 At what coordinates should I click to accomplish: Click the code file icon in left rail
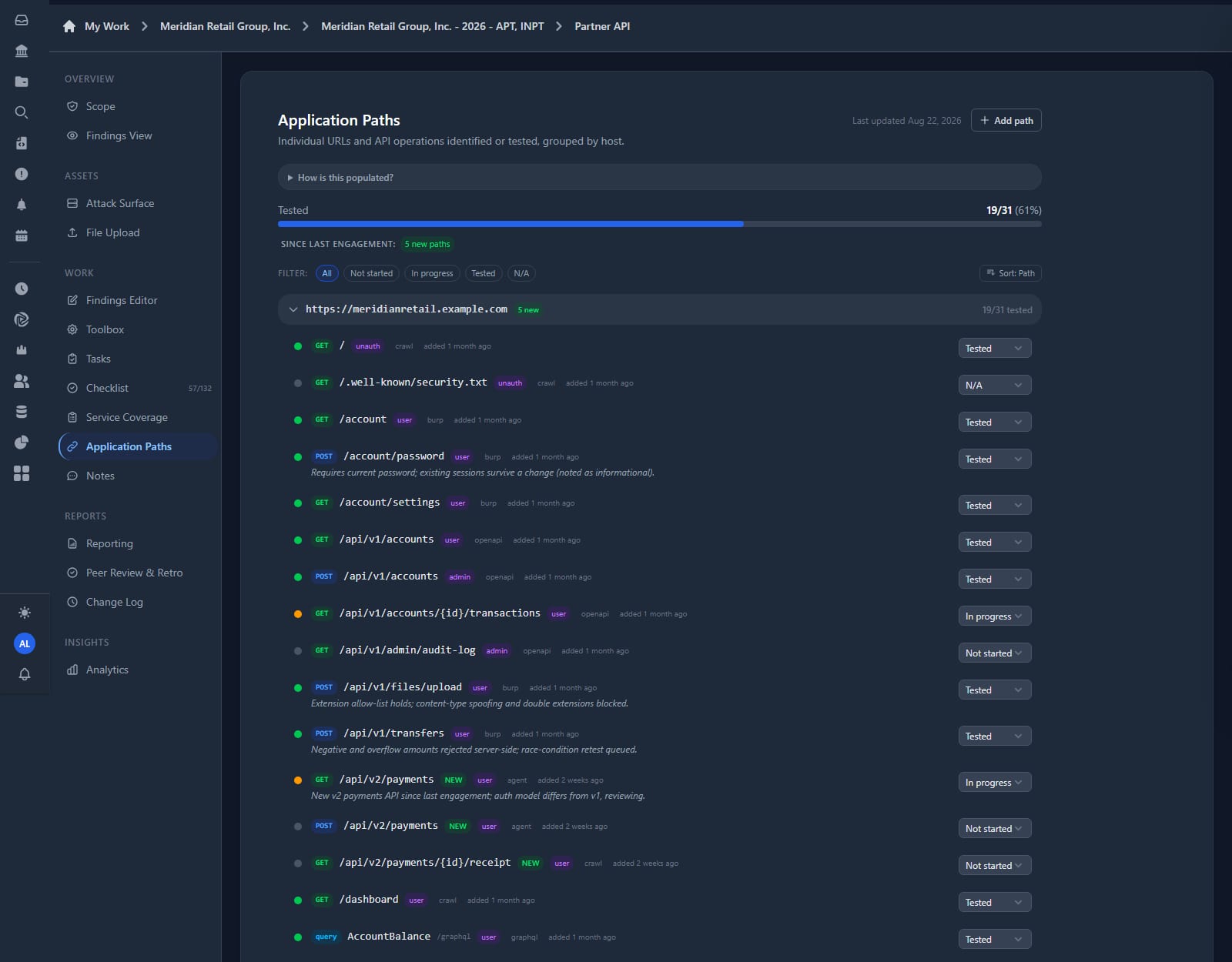22,143
